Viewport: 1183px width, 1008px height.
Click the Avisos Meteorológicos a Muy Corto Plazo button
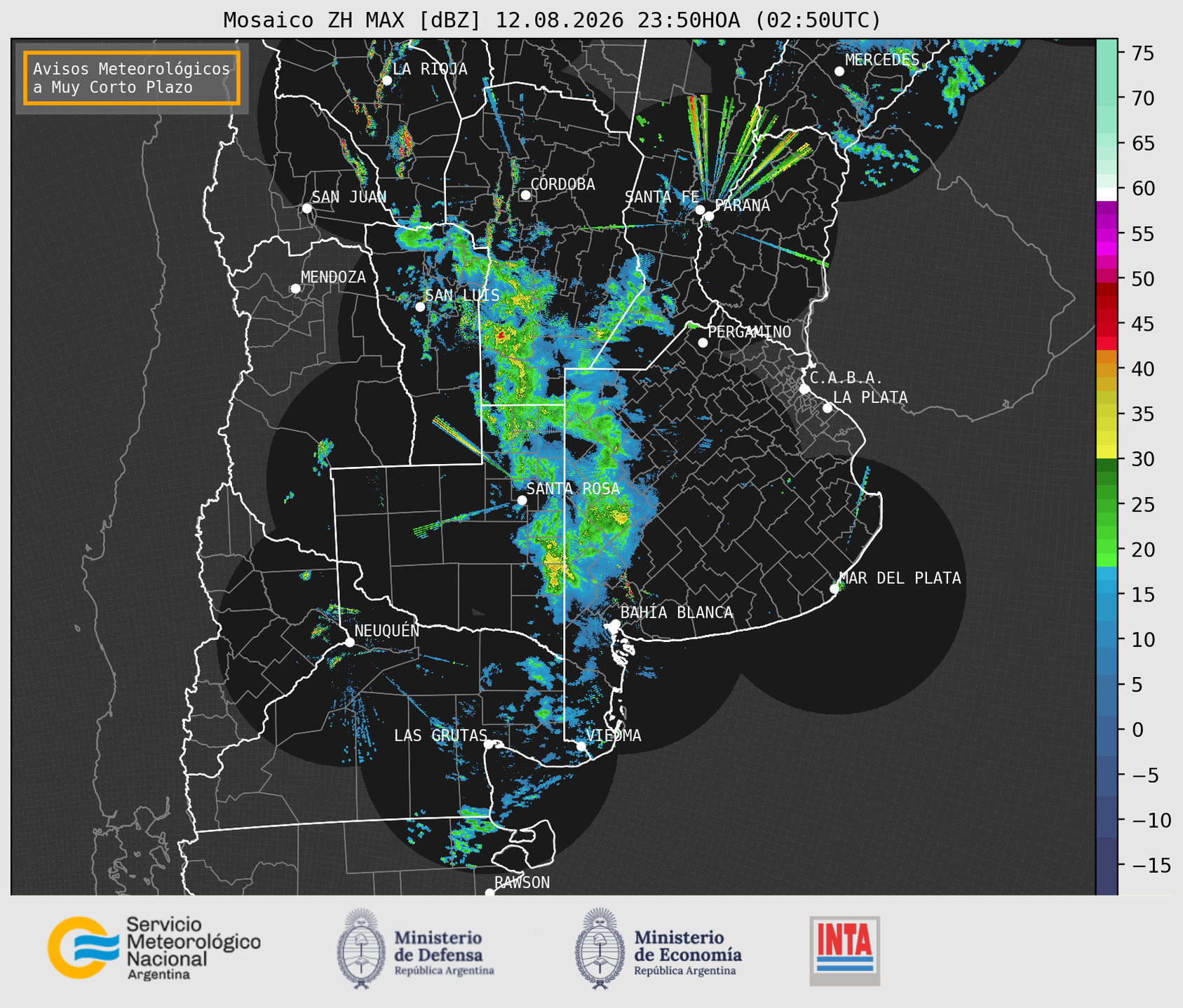[x=132, y=78]
